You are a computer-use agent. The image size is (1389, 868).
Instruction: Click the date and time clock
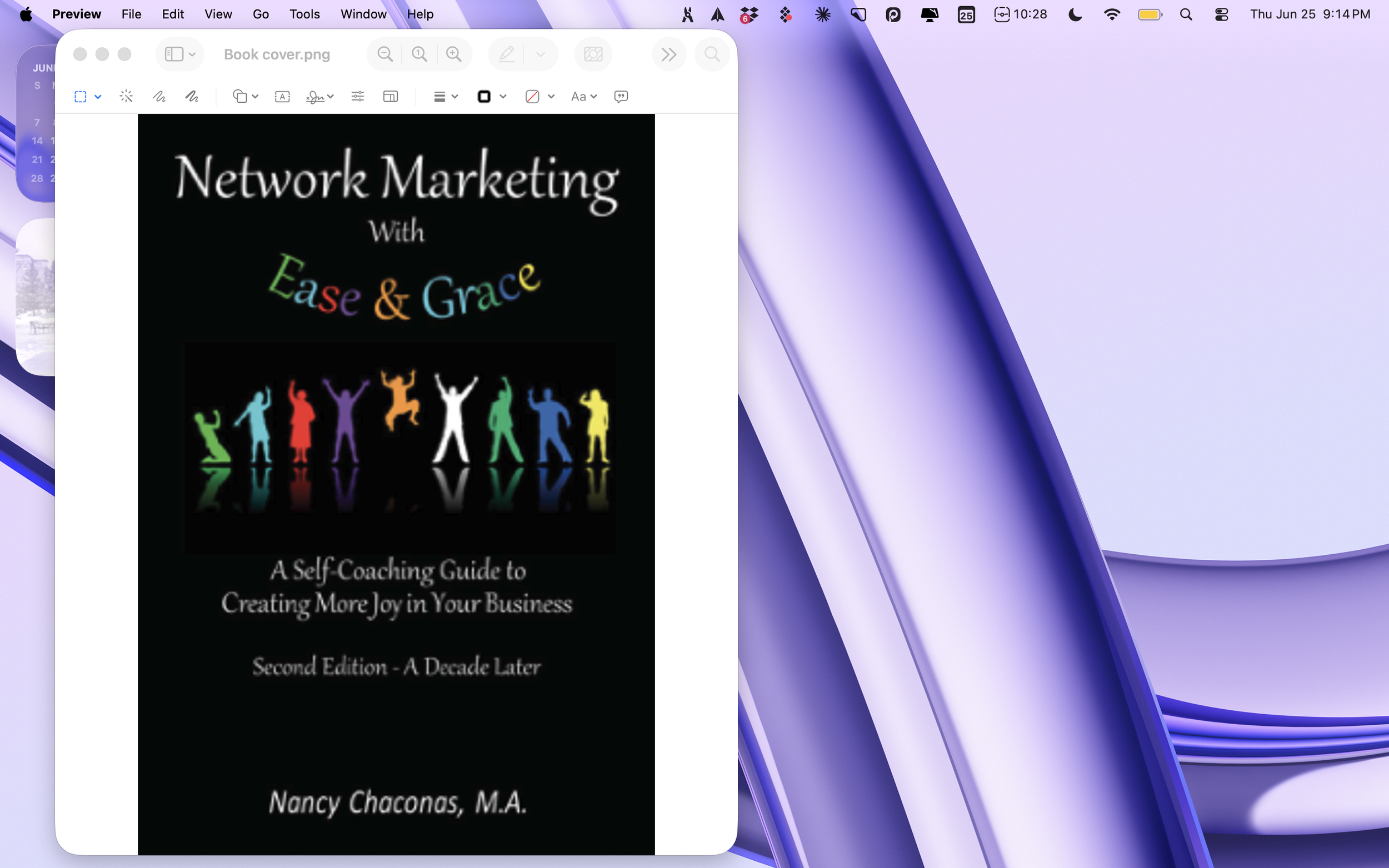click(x=1310, y=14)
